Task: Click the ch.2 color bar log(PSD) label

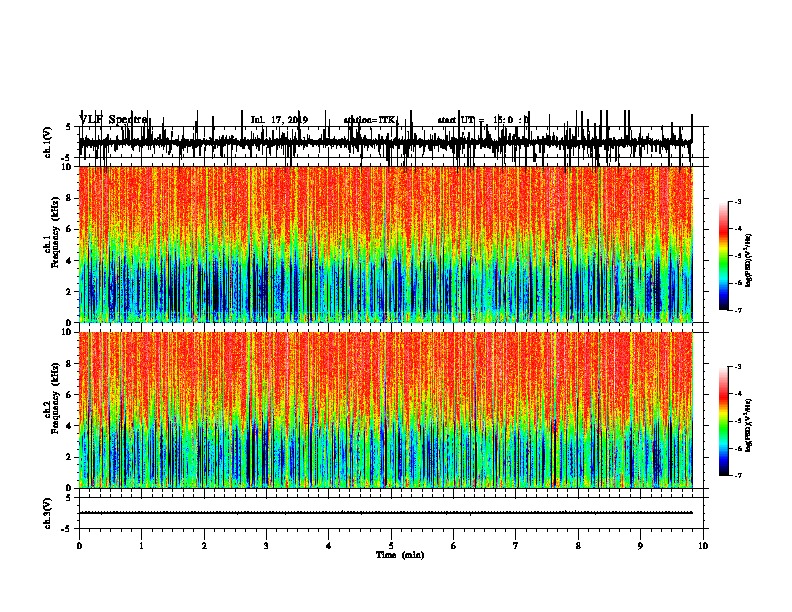Action: [749, 425]
